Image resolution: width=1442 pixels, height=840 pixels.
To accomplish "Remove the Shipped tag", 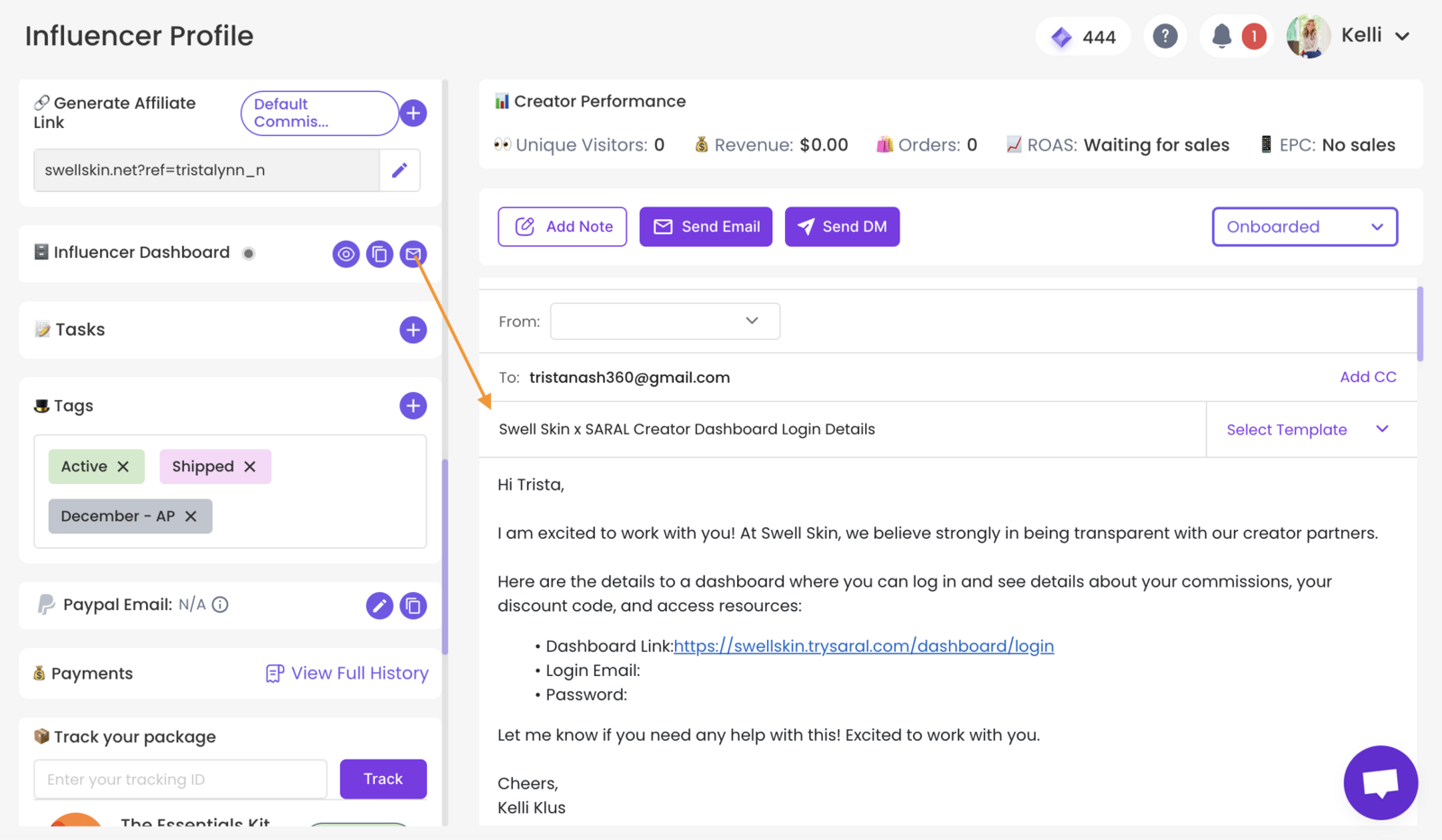I will pyautogui.click(x=250, y=466).
